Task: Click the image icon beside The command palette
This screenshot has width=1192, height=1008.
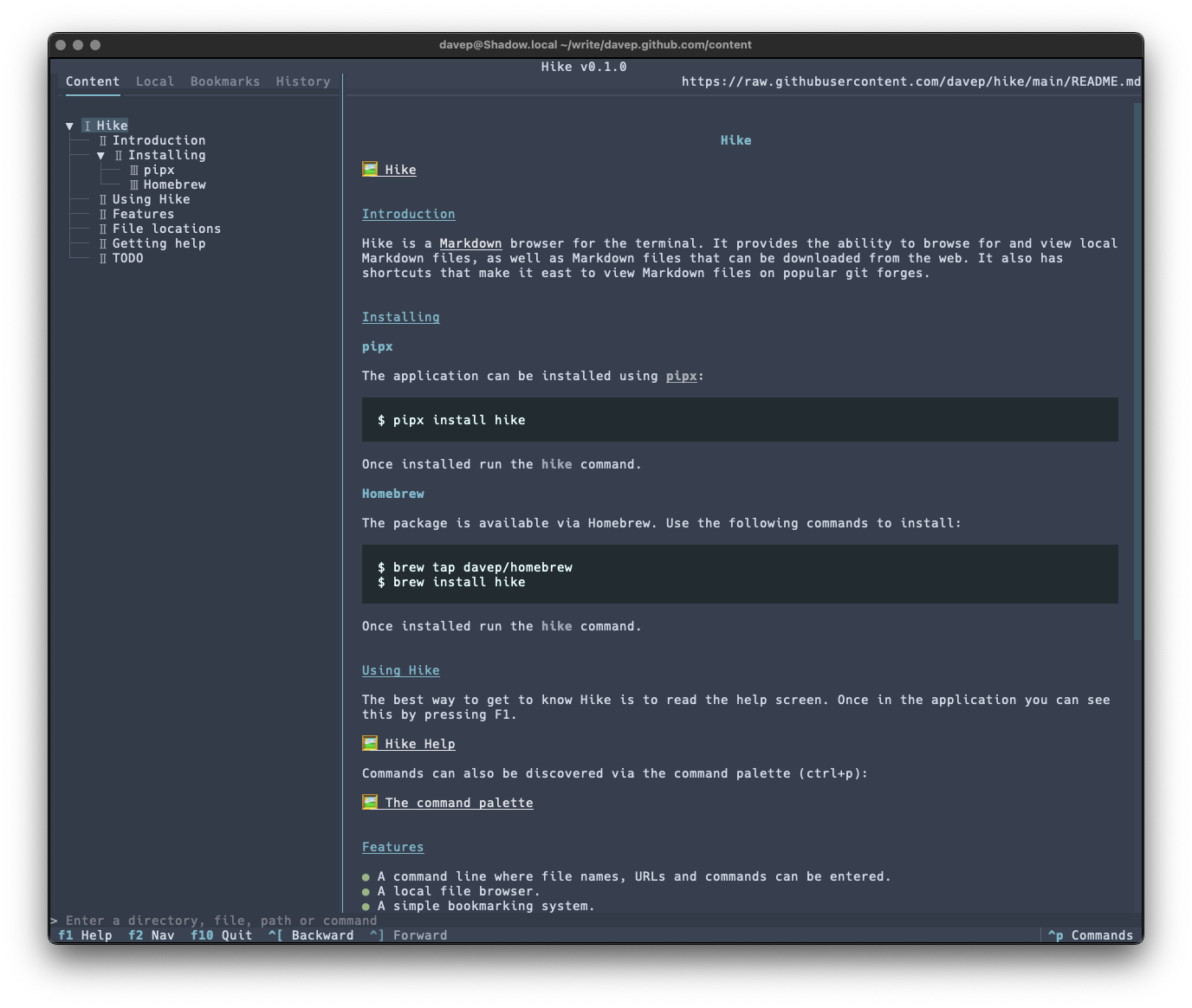Action: coord(368,802)
